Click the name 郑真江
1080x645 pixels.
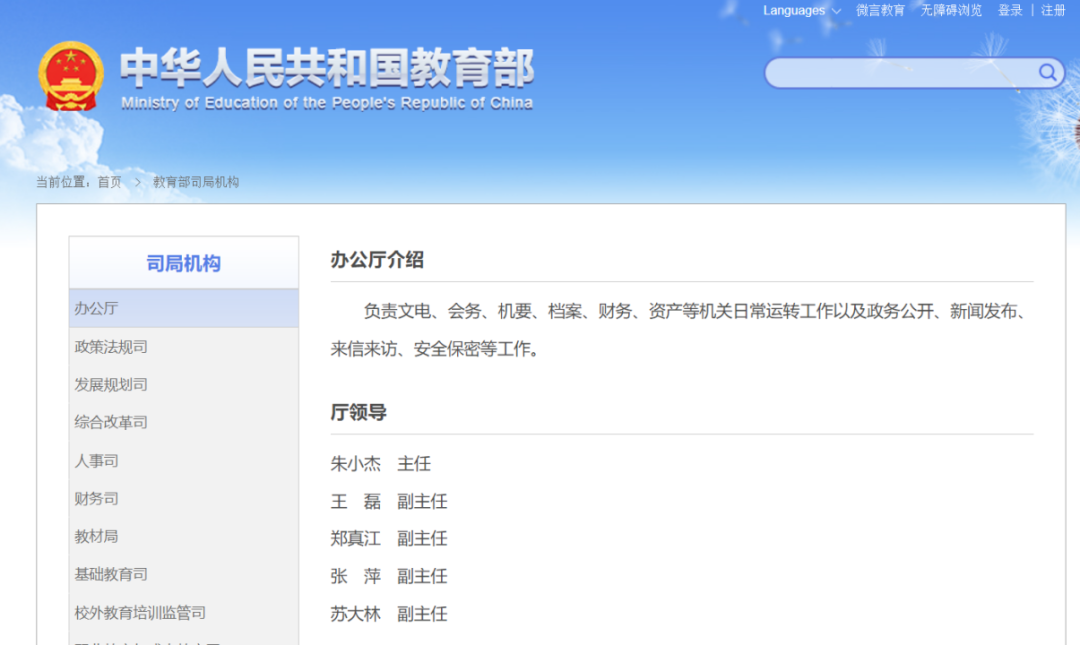tap(355, 538)
